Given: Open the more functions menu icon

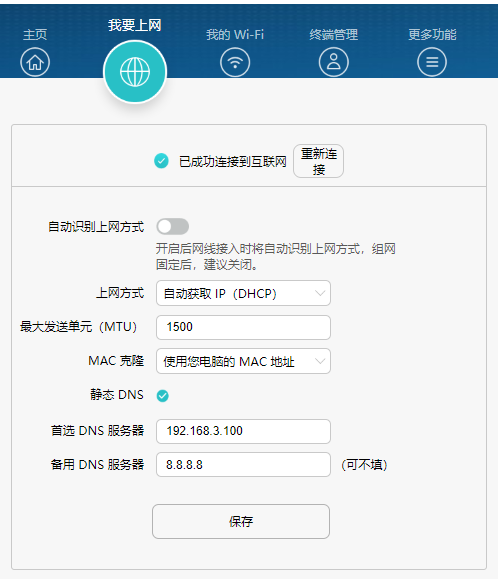Looking at the screenshot, I should pos(432,62).
